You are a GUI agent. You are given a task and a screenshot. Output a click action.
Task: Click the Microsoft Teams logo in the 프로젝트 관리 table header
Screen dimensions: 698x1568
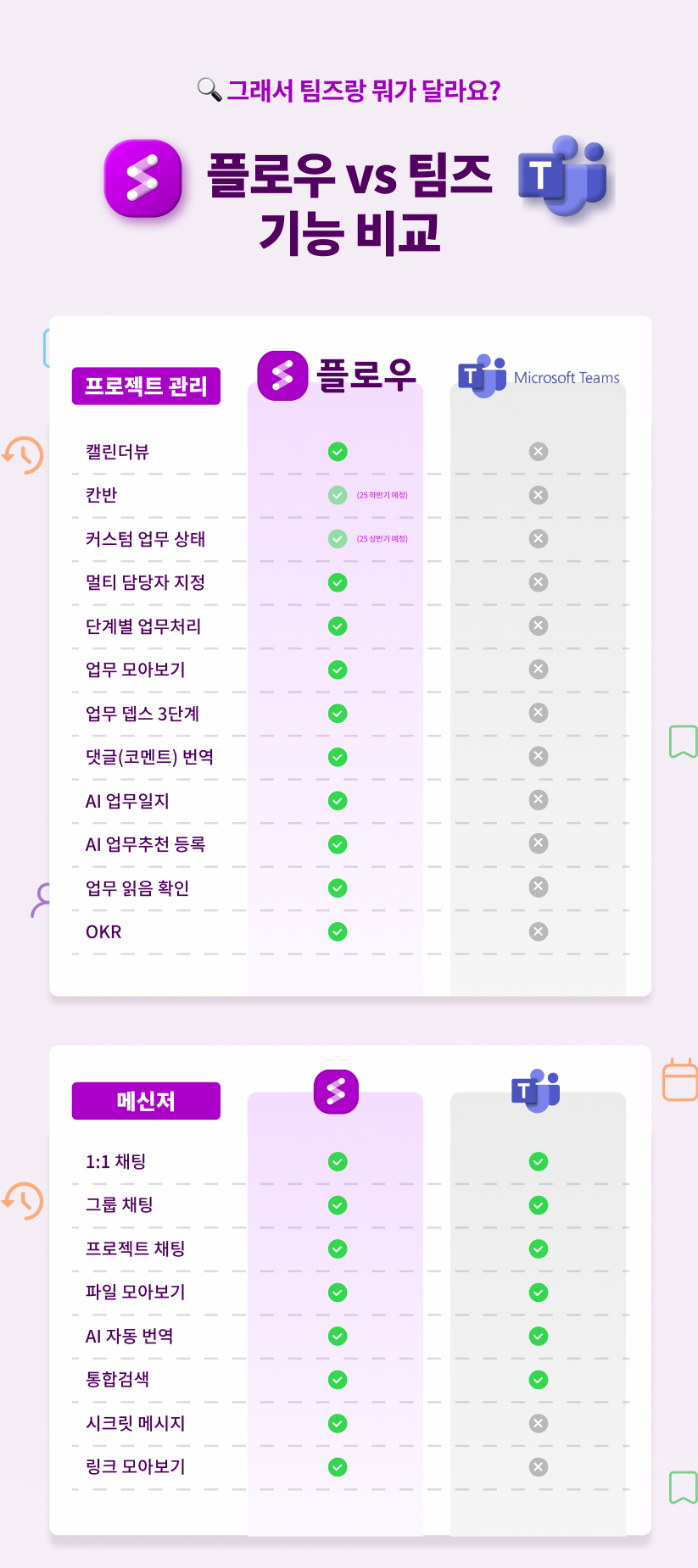coord(539,377)
